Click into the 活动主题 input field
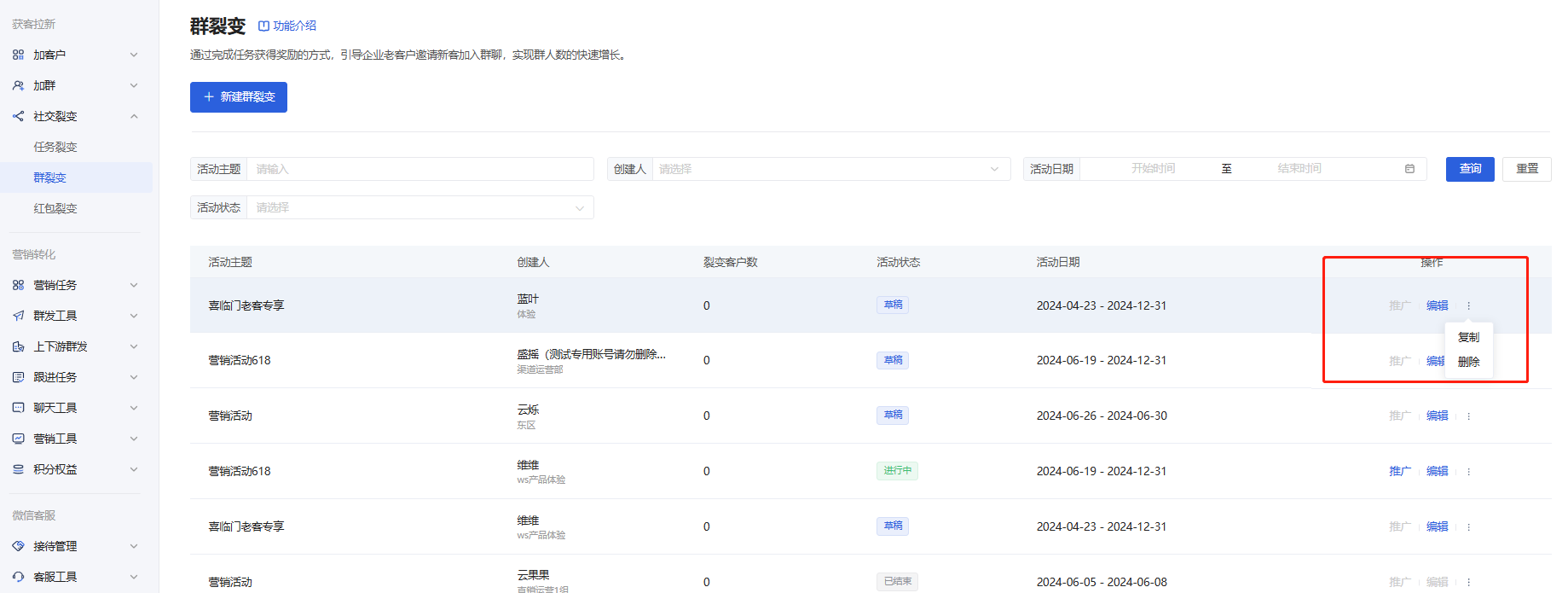 click(420, 169)
